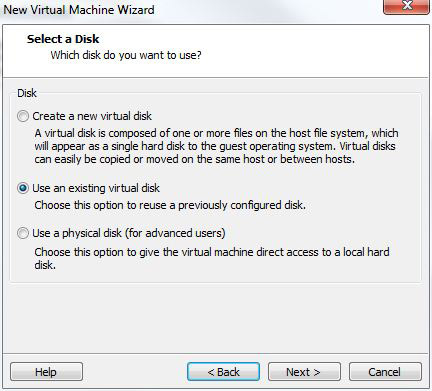Click the 'between hosts' line of virtual disk description
This screenshot has width=432, height=391.
tap(195, 159)
